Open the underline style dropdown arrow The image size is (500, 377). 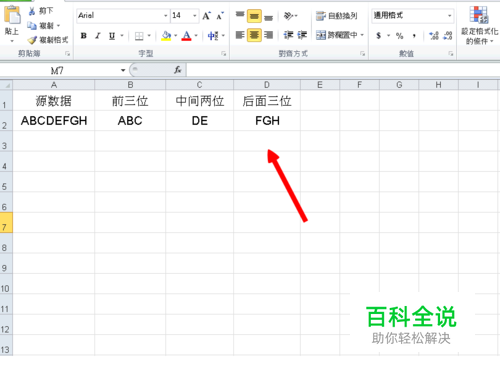pyautogui.click(x=122, y=36)
